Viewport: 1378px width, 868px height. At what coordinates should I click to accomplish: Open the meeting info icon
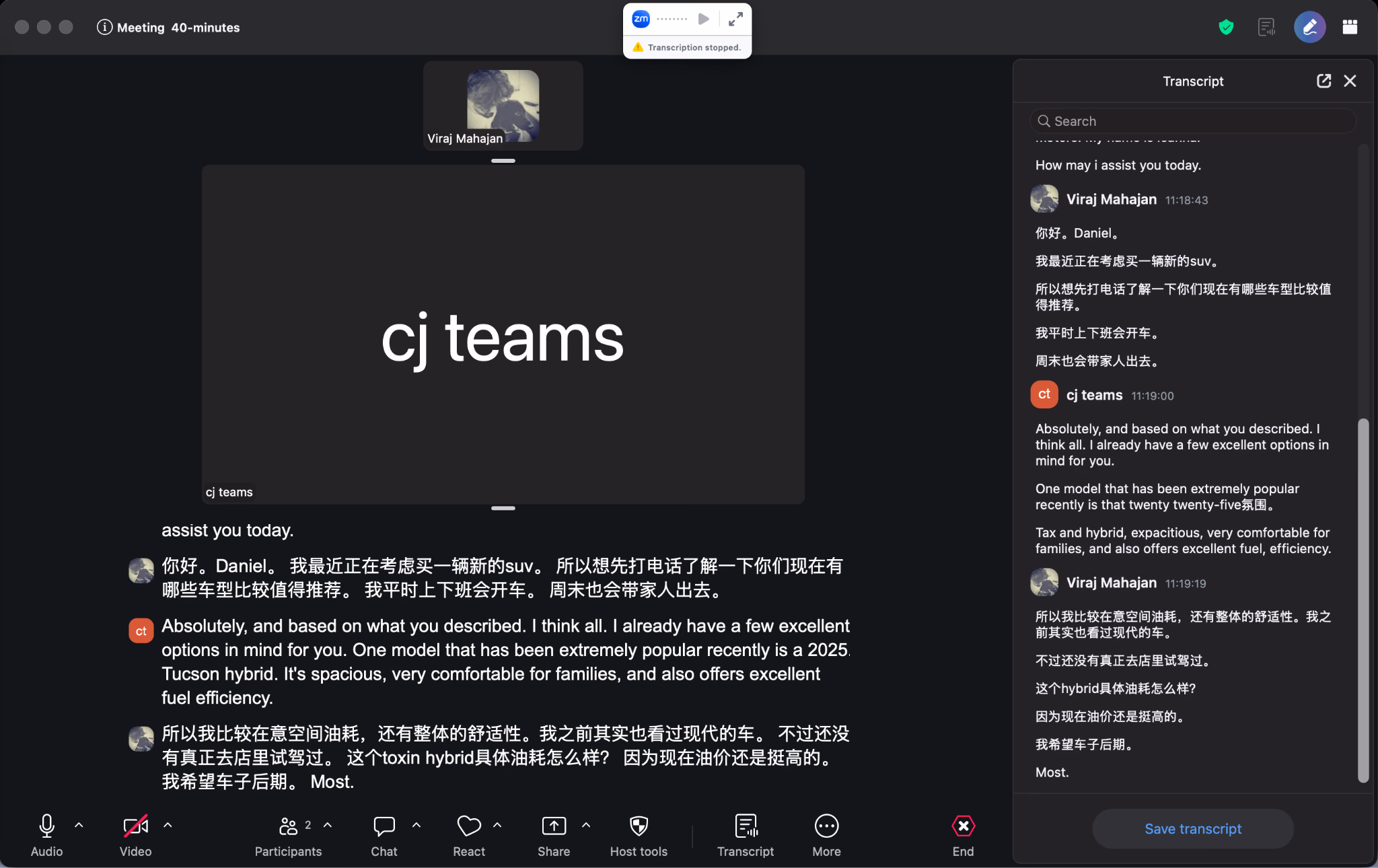(x=104, y=27)
